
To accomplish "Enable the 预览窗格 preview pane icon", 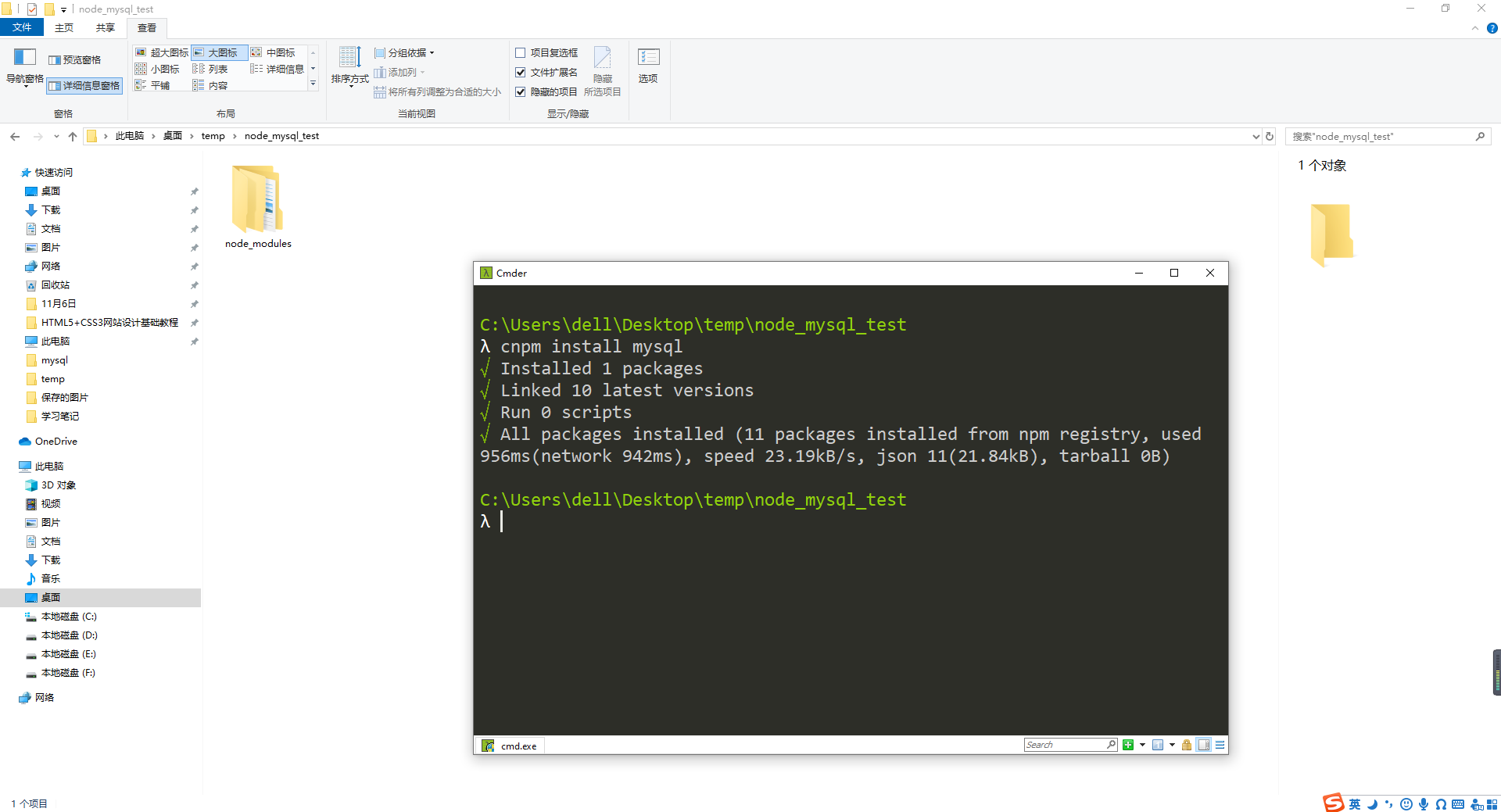I will 77,59.
